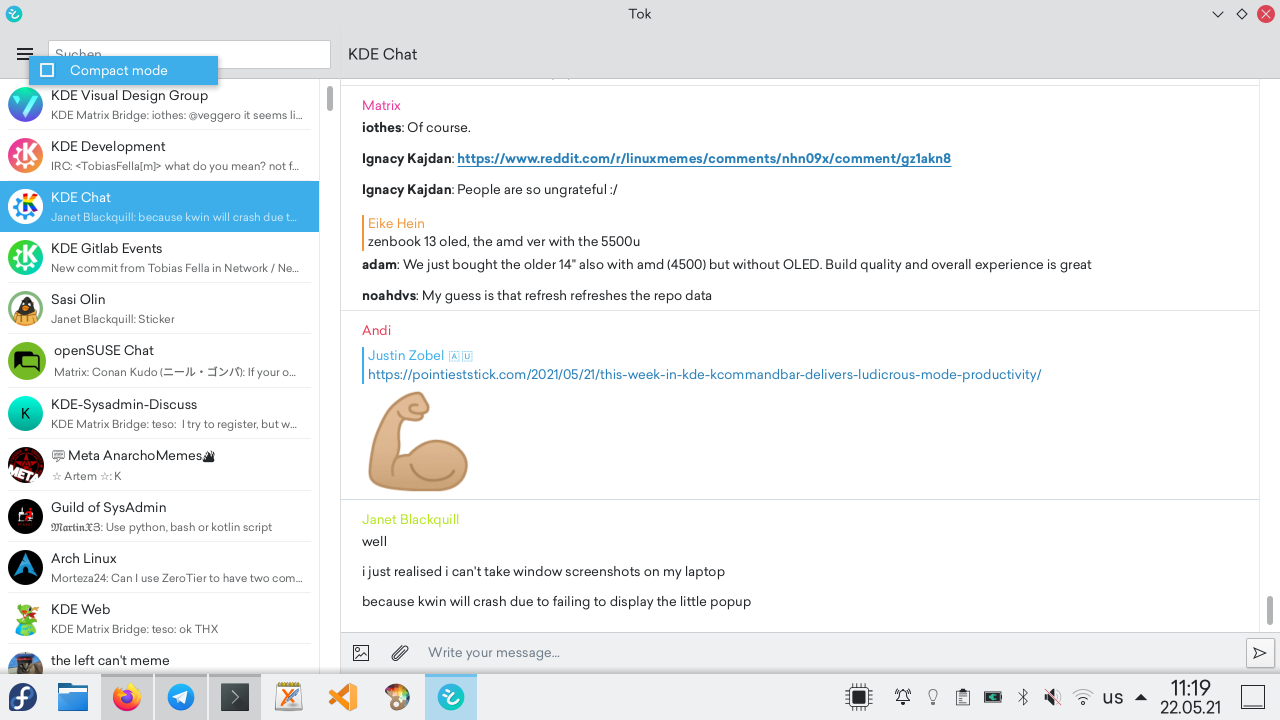The width and height of the screenshot is (1280, 720).
Task: Click the Arch Linux logo avatar
Action: pyautogui.click(x=26, y=568)
